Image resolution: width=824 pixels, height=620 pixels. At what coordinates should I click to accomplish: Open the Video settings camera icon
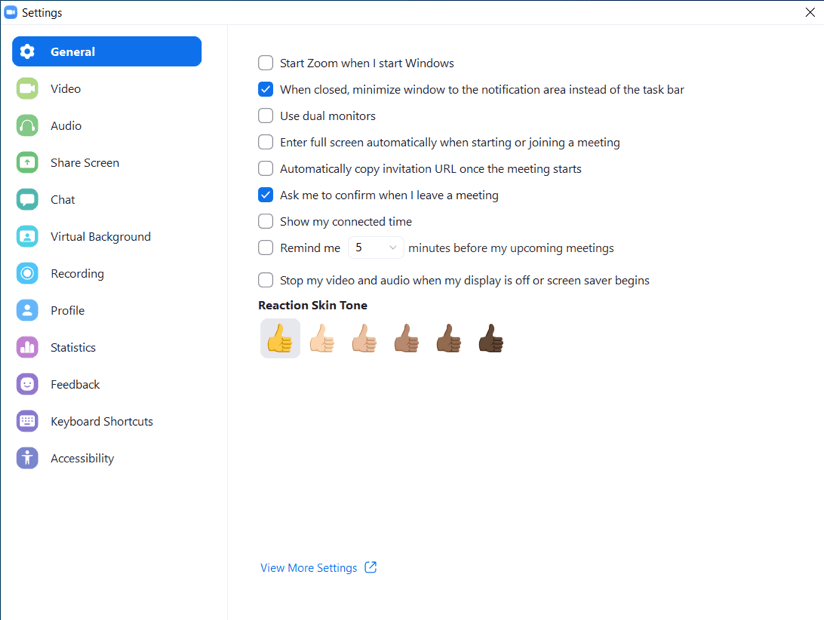coord(27,89)
